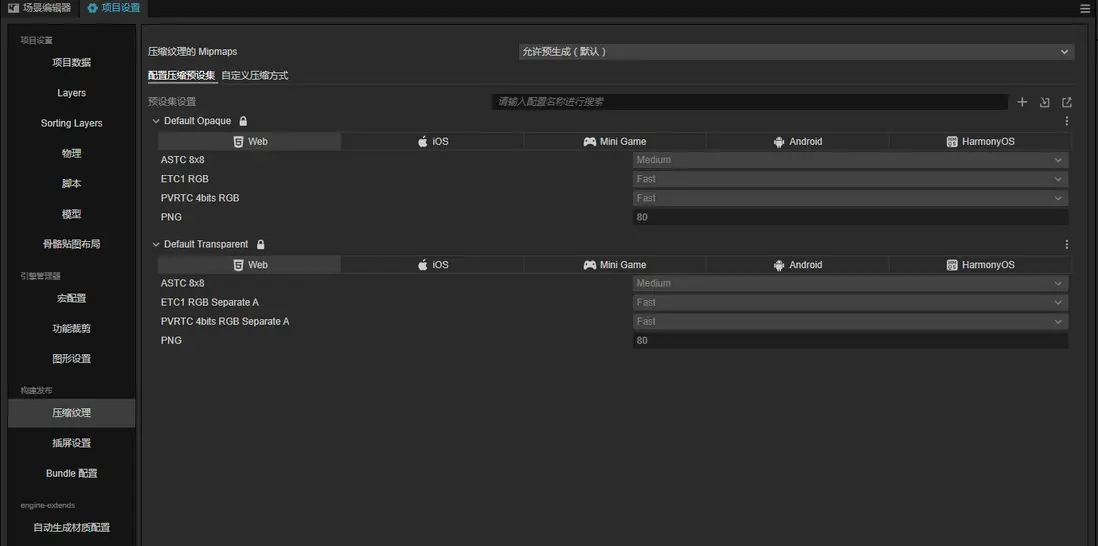Select Mini Game tab in Default Transparent

click(x=615, y=265)
